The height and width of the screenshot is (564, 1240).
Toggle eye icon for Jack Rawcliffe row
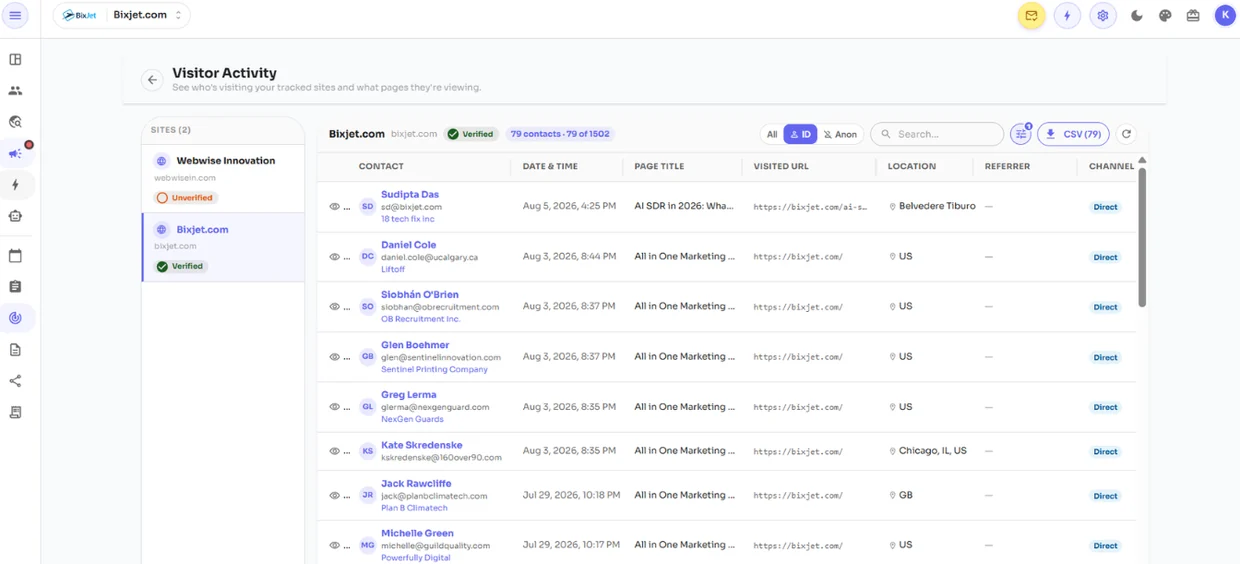(335, 496)
